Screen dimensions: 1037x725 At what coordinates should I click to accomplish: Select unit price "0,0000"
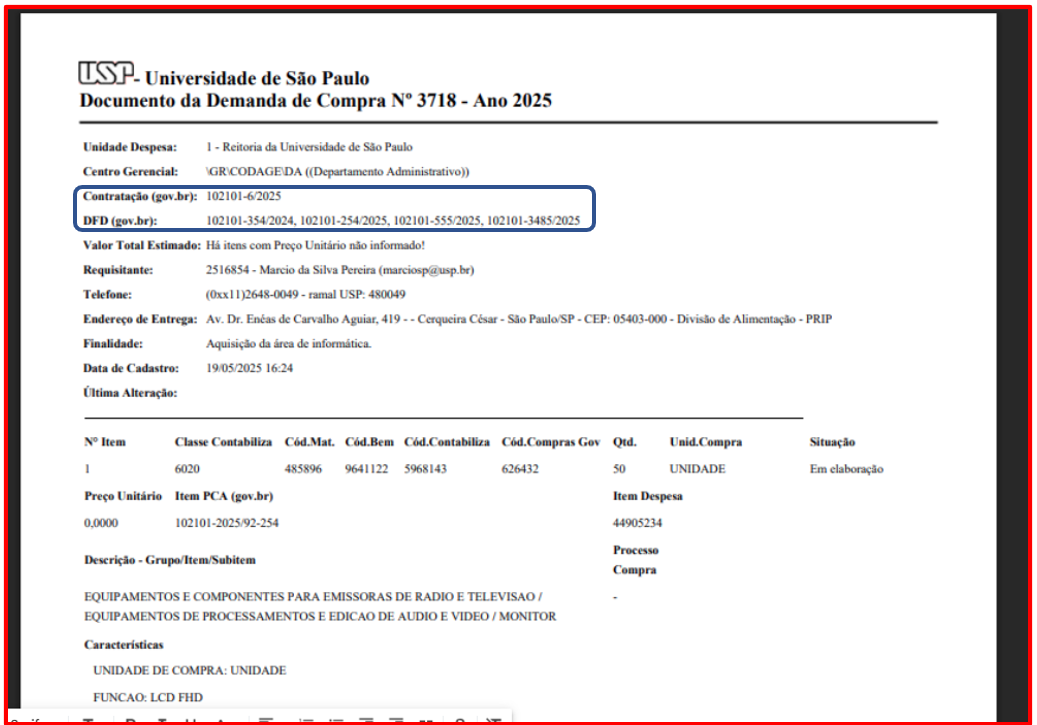point(101,523)
